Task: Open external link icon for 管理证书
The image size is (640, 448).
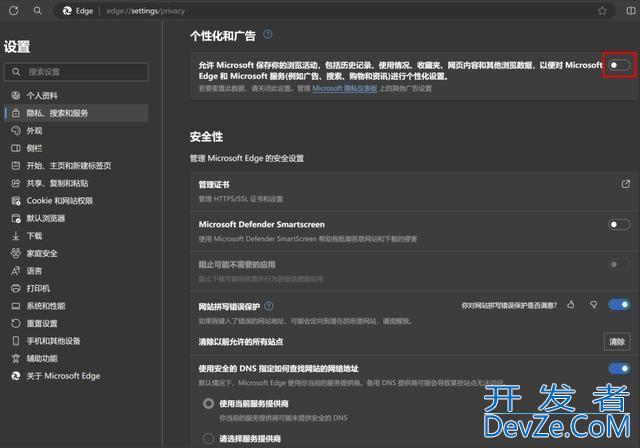Action: pos(625,184)
